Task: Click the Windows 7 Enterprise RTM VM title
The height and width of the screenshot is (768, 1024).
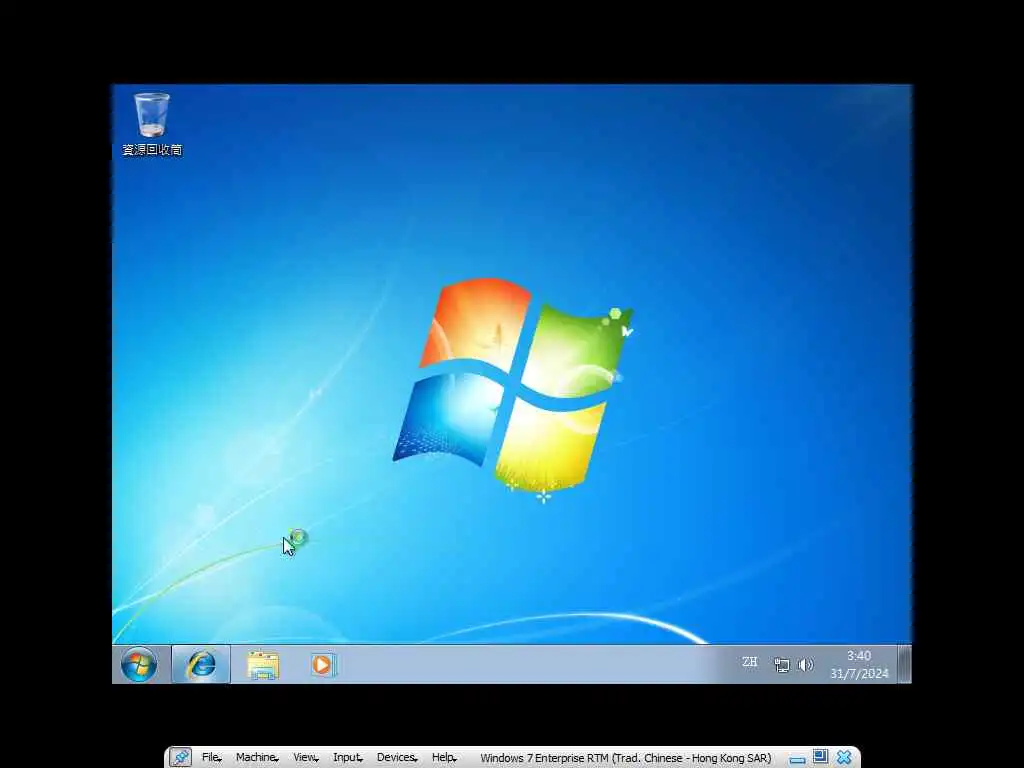Action: 626,758
